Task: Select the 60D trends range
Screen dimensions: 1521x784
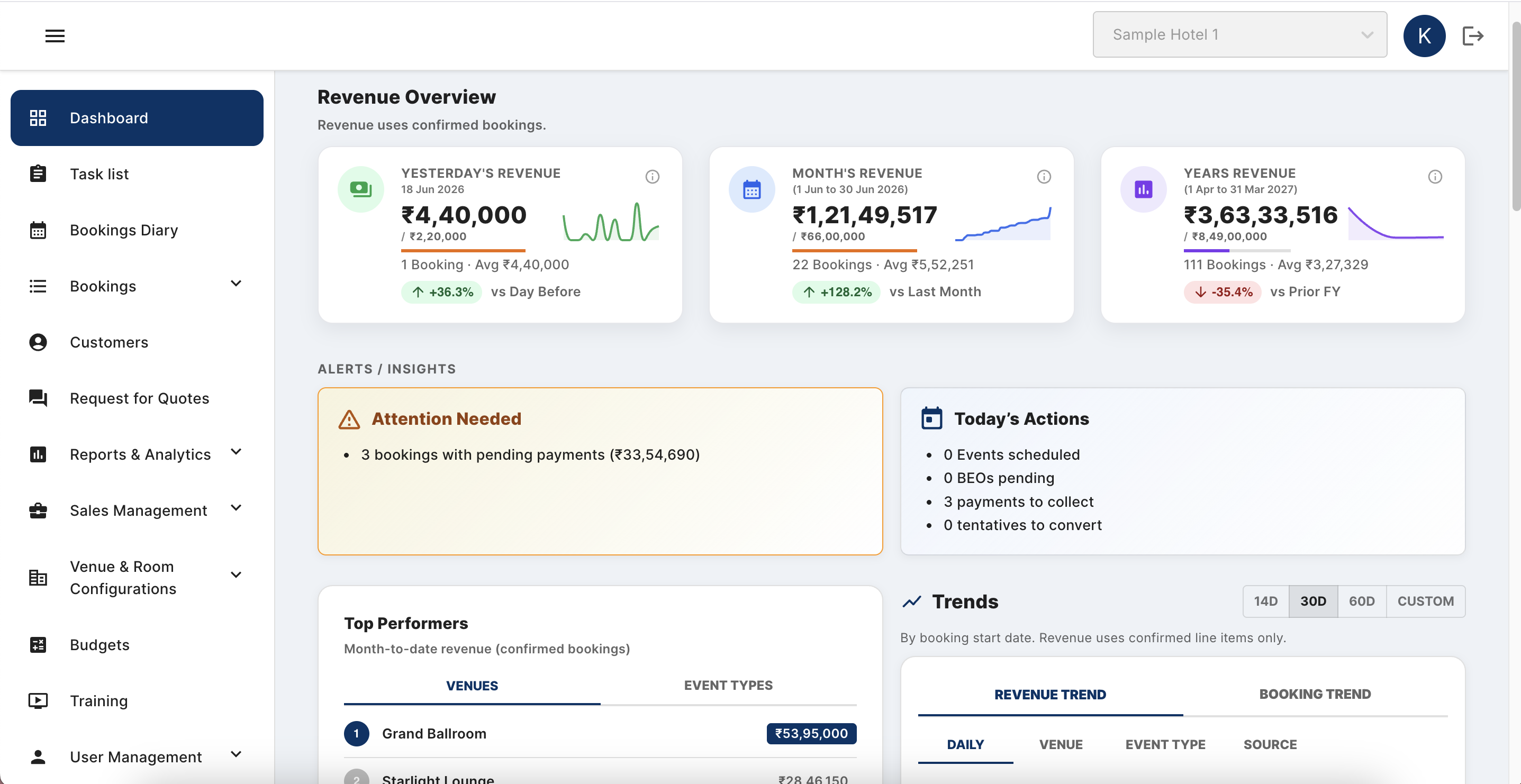Action: [x=1361, y=601]
